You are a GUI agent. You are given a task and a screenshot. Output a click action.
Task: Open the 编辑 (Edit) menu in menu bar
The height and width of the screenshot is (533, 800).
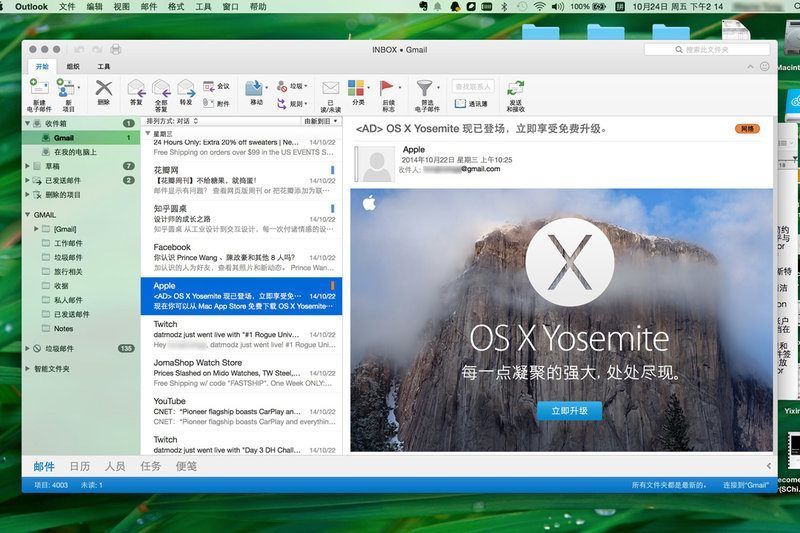[x=94, y=6]
